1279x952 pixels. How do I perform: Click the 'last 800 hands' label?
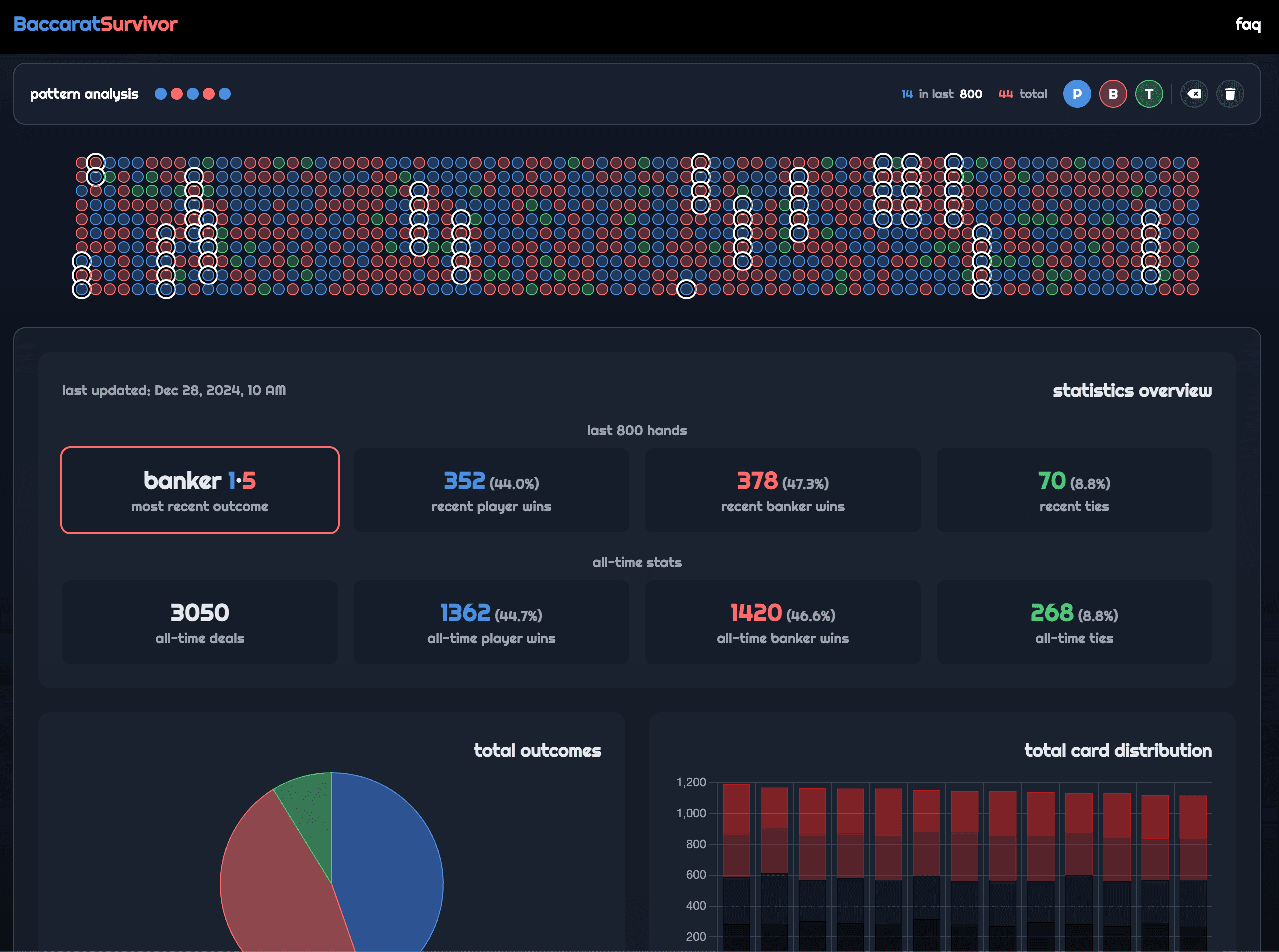[x=637, y=430]
